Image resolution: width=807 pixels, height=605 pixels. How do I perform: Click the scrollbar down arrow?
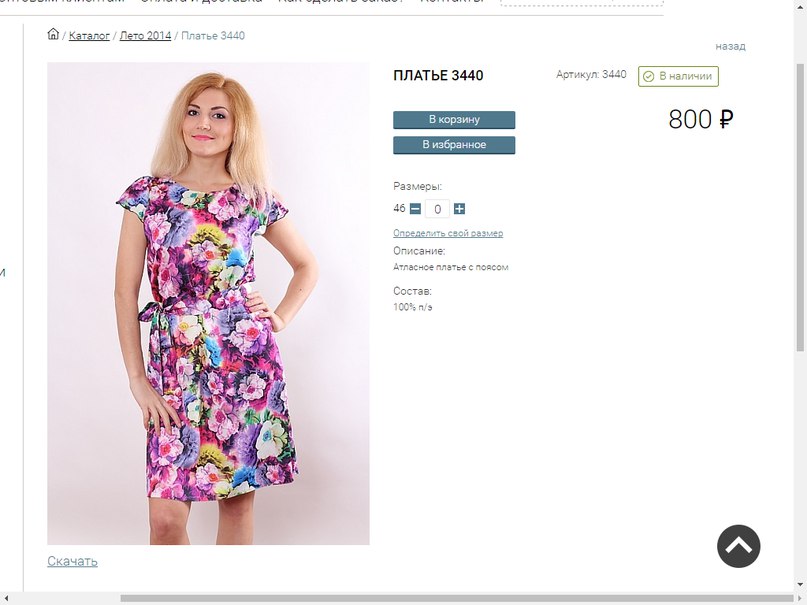(800, 585)
